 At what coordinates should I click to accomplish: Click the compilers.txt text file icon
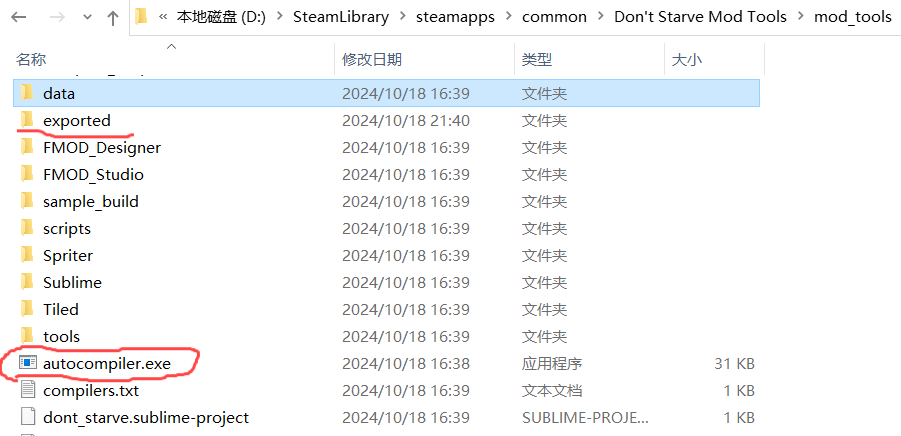point(28,390)
